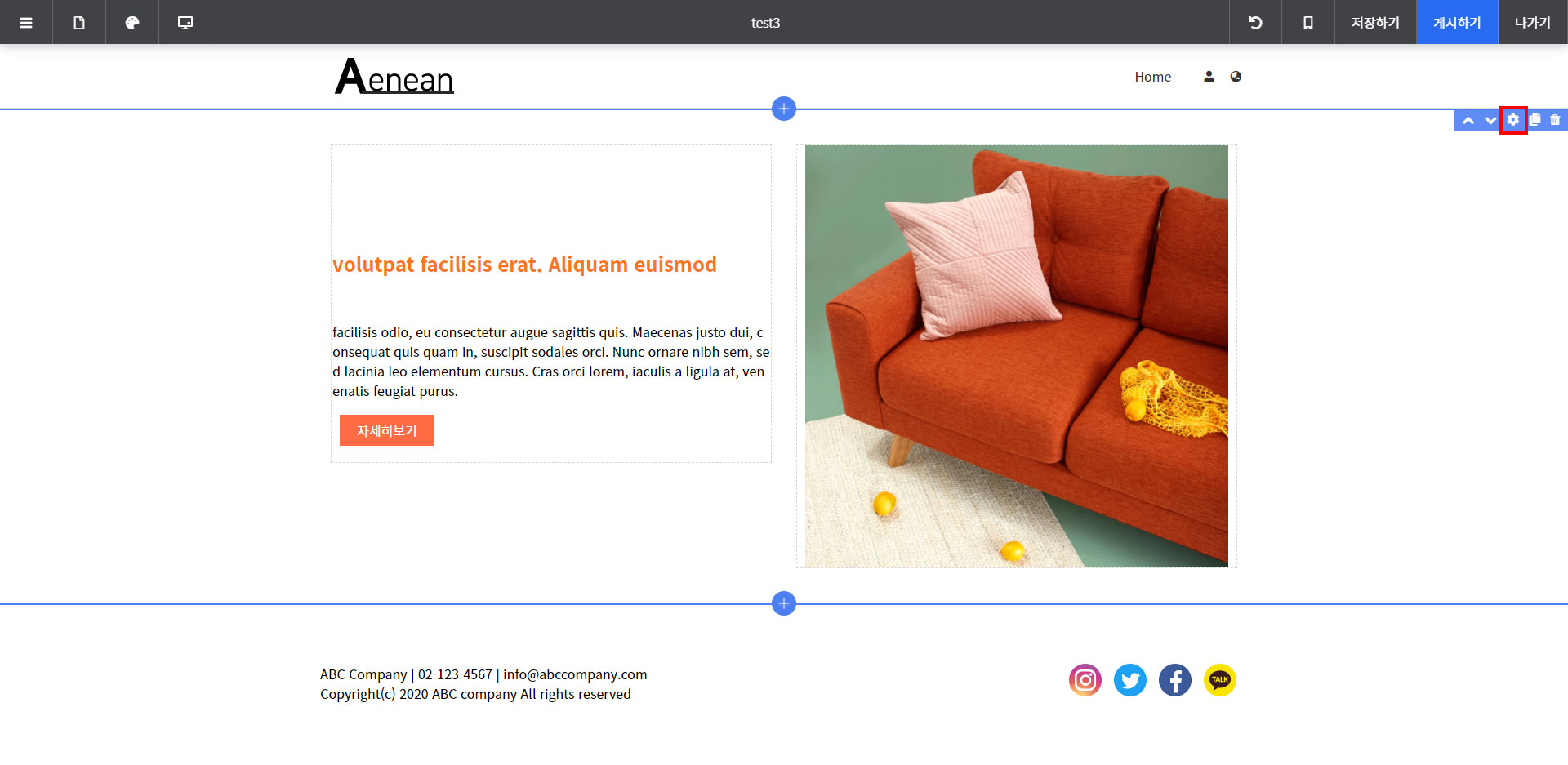
Task: Open section settings gear icon
Action: coord(1513,120)
